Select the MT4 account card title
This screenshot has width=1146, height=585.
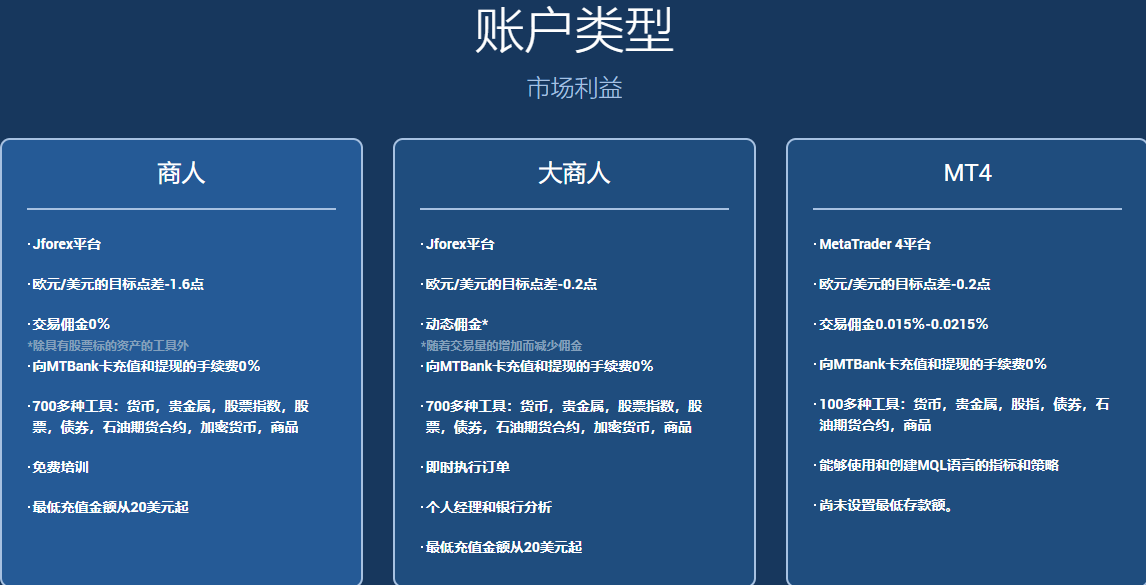pyautogui.click(x=966, y=171)
